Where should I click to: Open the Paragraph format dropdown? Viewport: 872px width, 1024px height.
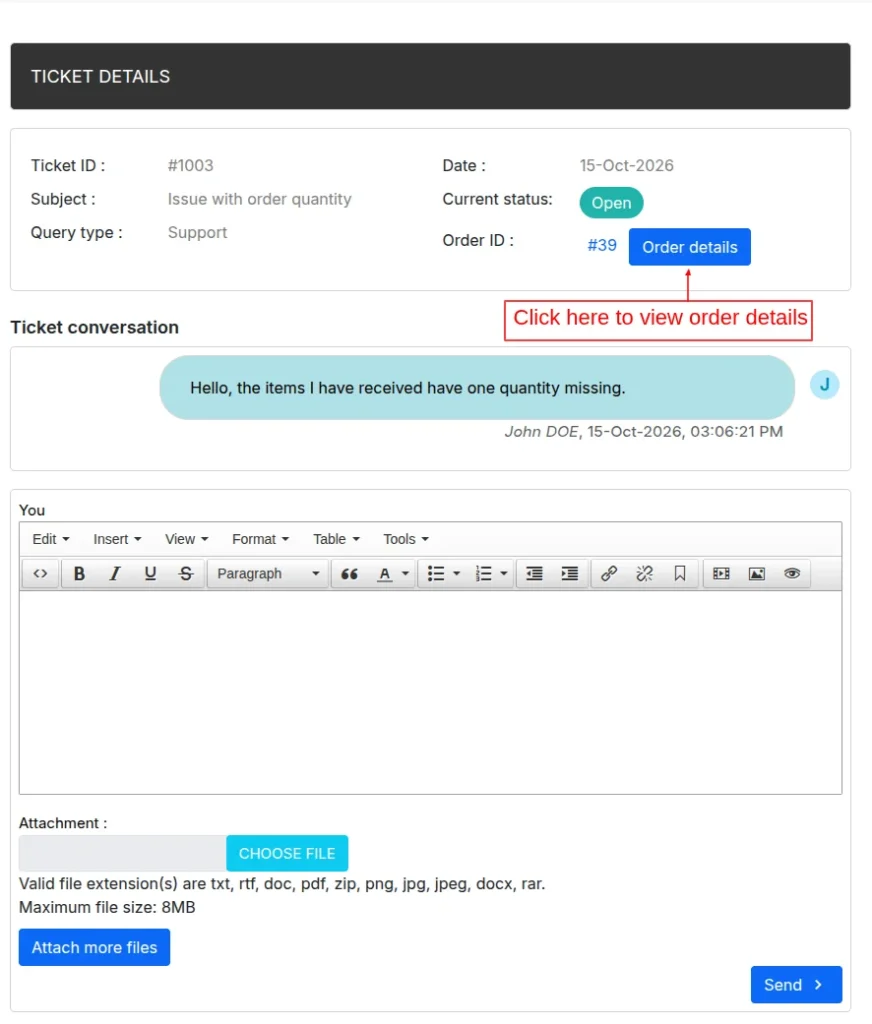[x=268, y=573]
